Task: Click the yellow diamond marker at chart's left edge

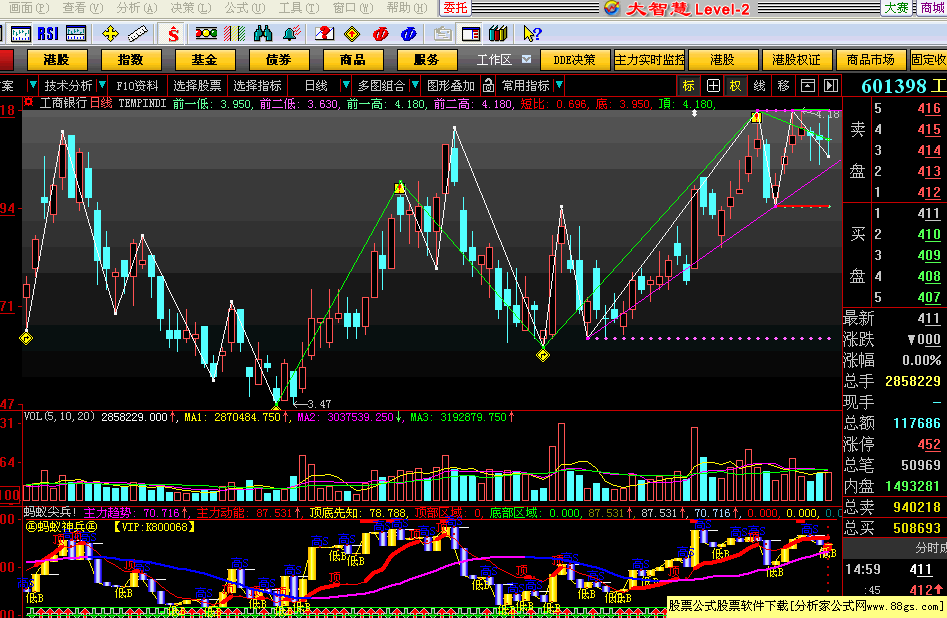Action: pyautogui.click(x=26, y=338)
